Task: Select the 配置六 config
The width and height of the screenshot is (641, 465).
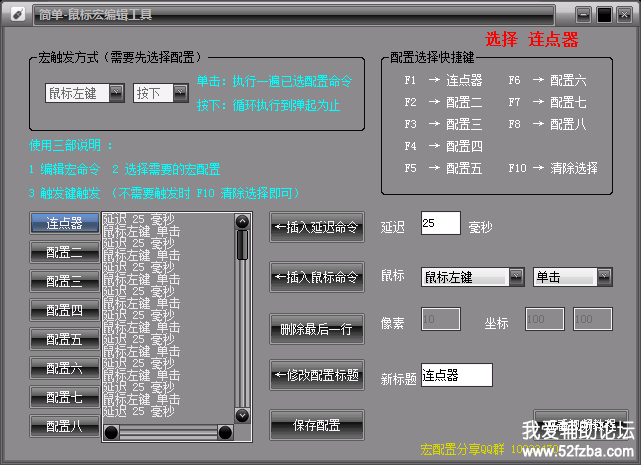Action: click(65, 368)
